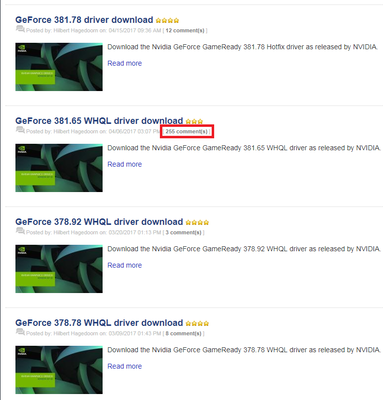Click Read more under 381.65 WHQL description
Screen dimensions: 383x400
tap(124, 164)
